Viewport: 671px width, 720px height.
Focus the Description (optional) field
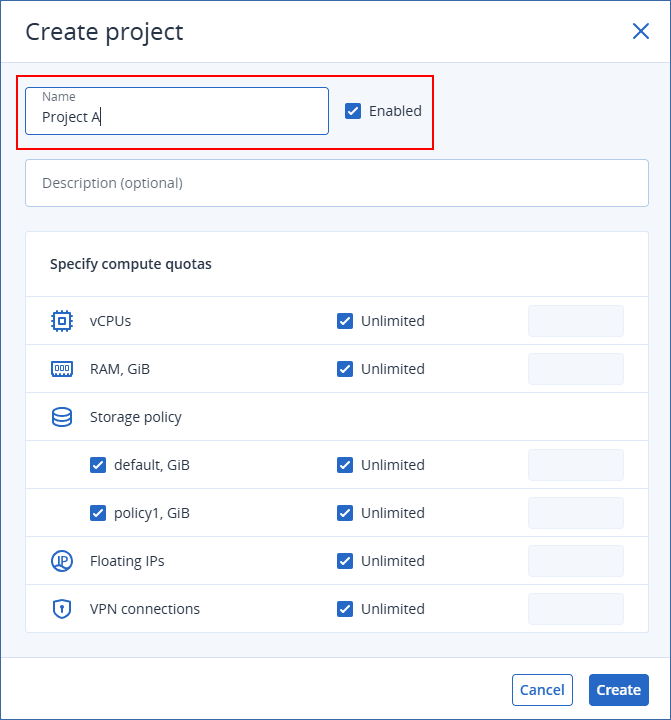[336, 183]
